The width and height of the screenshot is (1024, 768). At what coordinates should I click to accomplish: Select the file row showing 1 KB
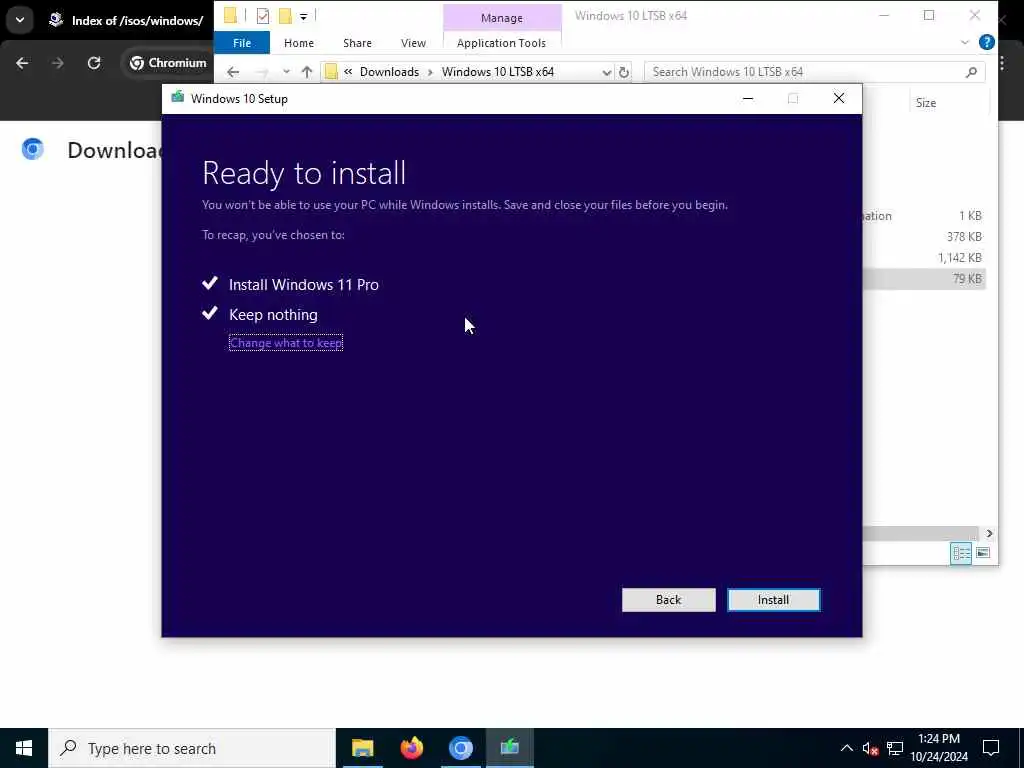923,216
